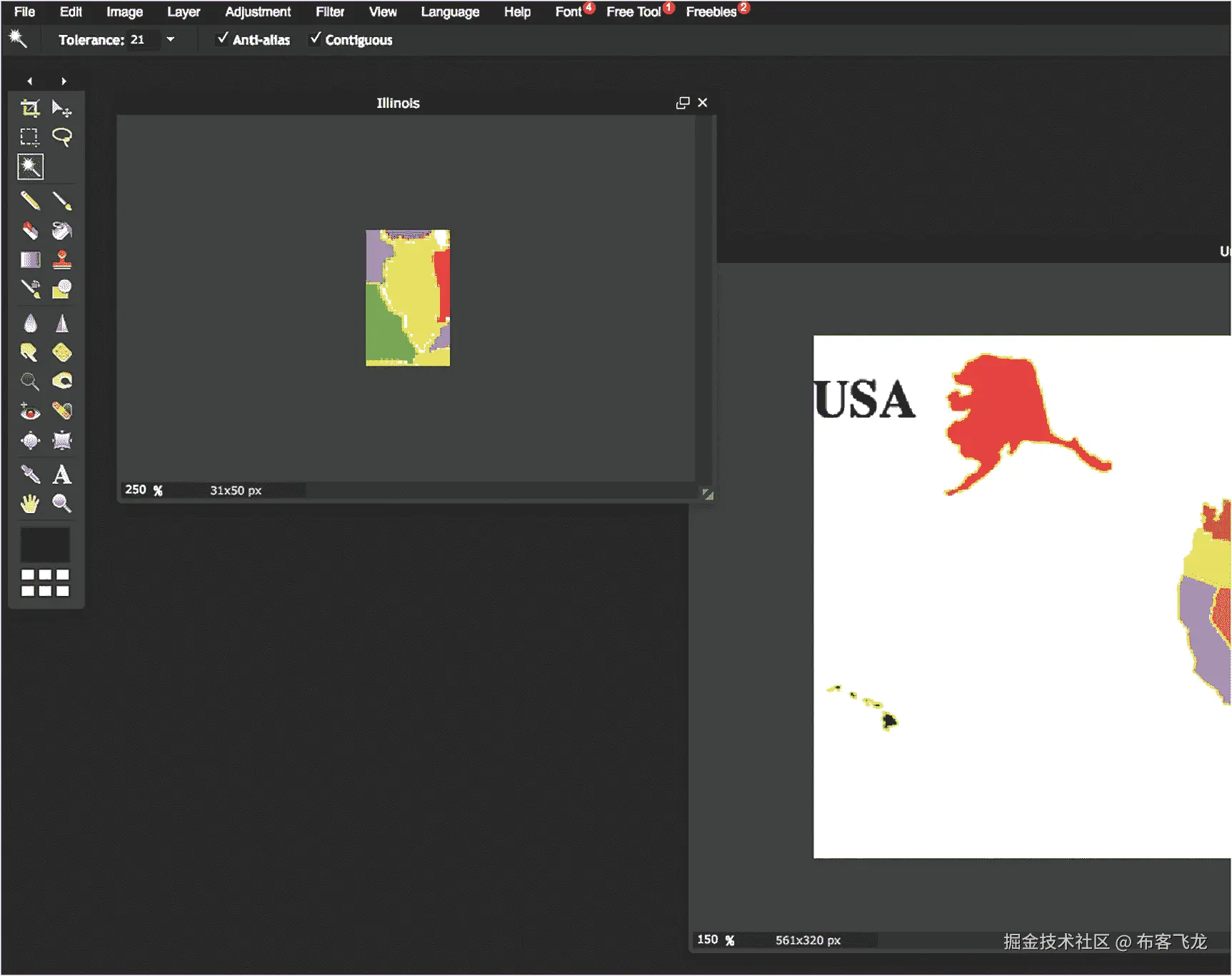This screenshot has height=976, width=1232.
Task: Close the Illinois document window
Action: coord(703,103)
